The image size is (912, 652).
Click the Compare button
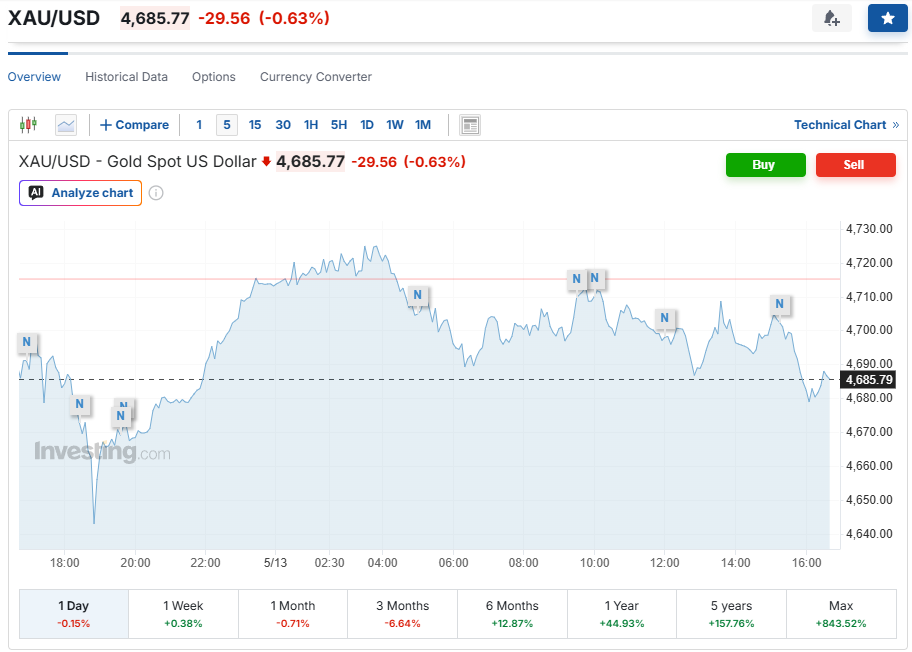pyautogui.click(x=134, y=124)
